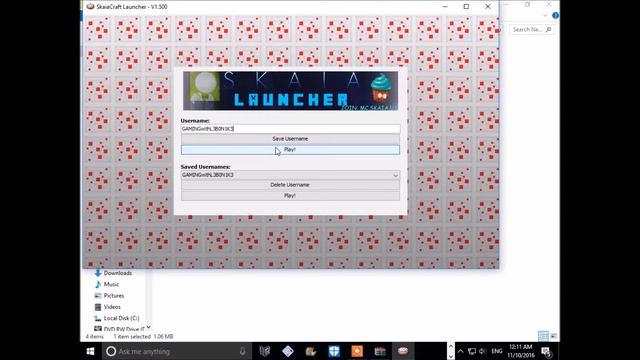Click the Save Username button
Screen dimensions: 640x360
tap(290, 139)
